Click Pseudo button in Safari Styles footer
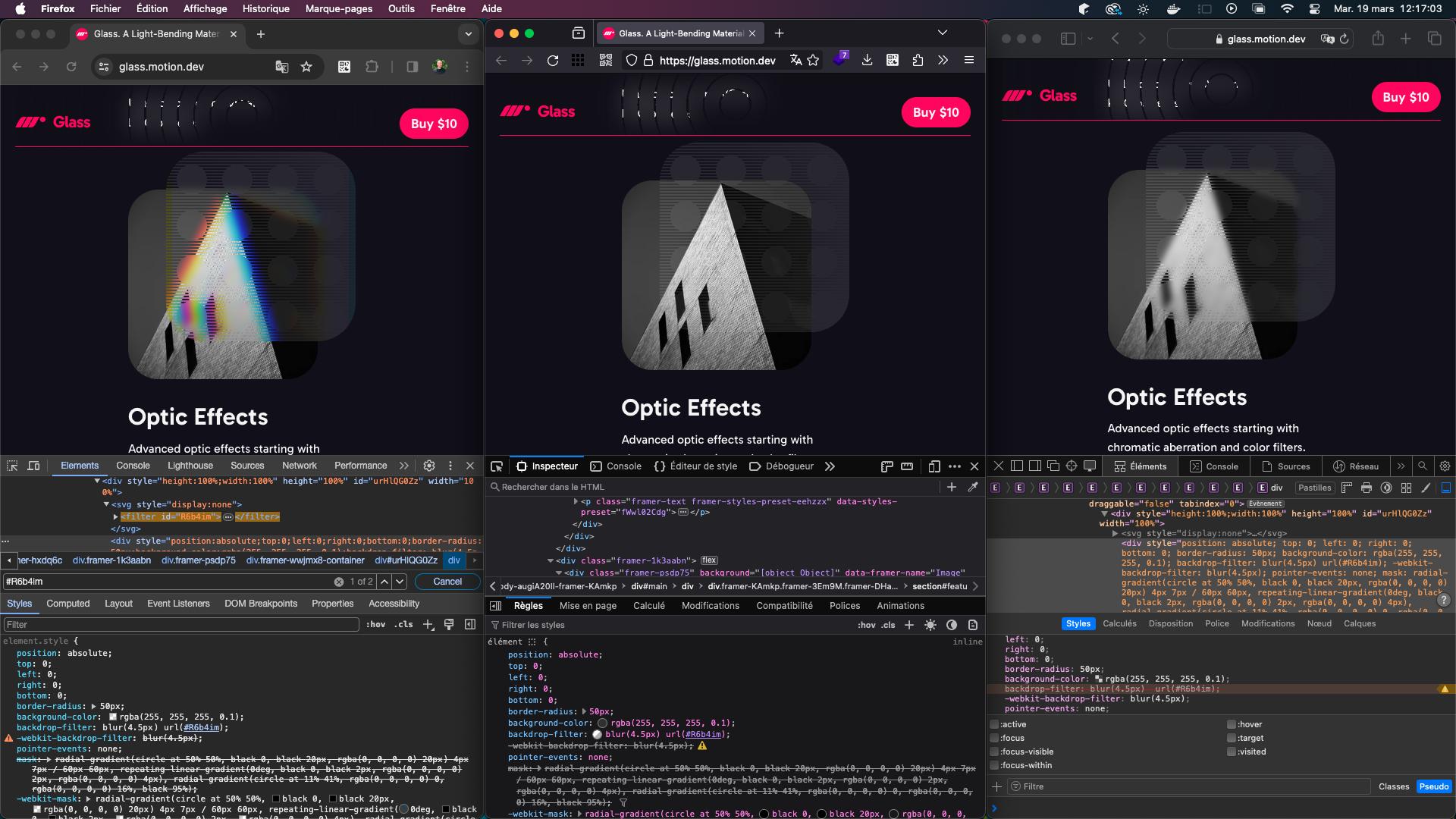The image size is (1456, 819). [x=1434, y=786]
